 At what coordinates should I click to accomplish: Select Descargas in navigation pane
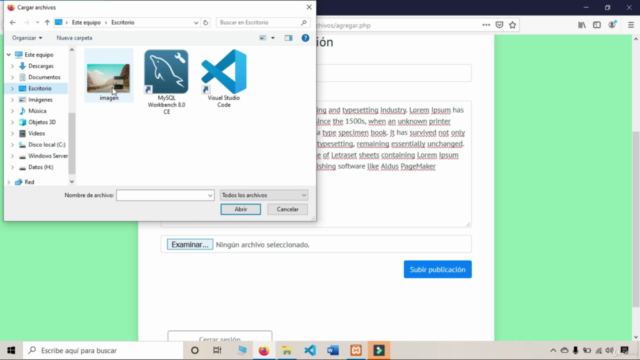click(40, 66)
